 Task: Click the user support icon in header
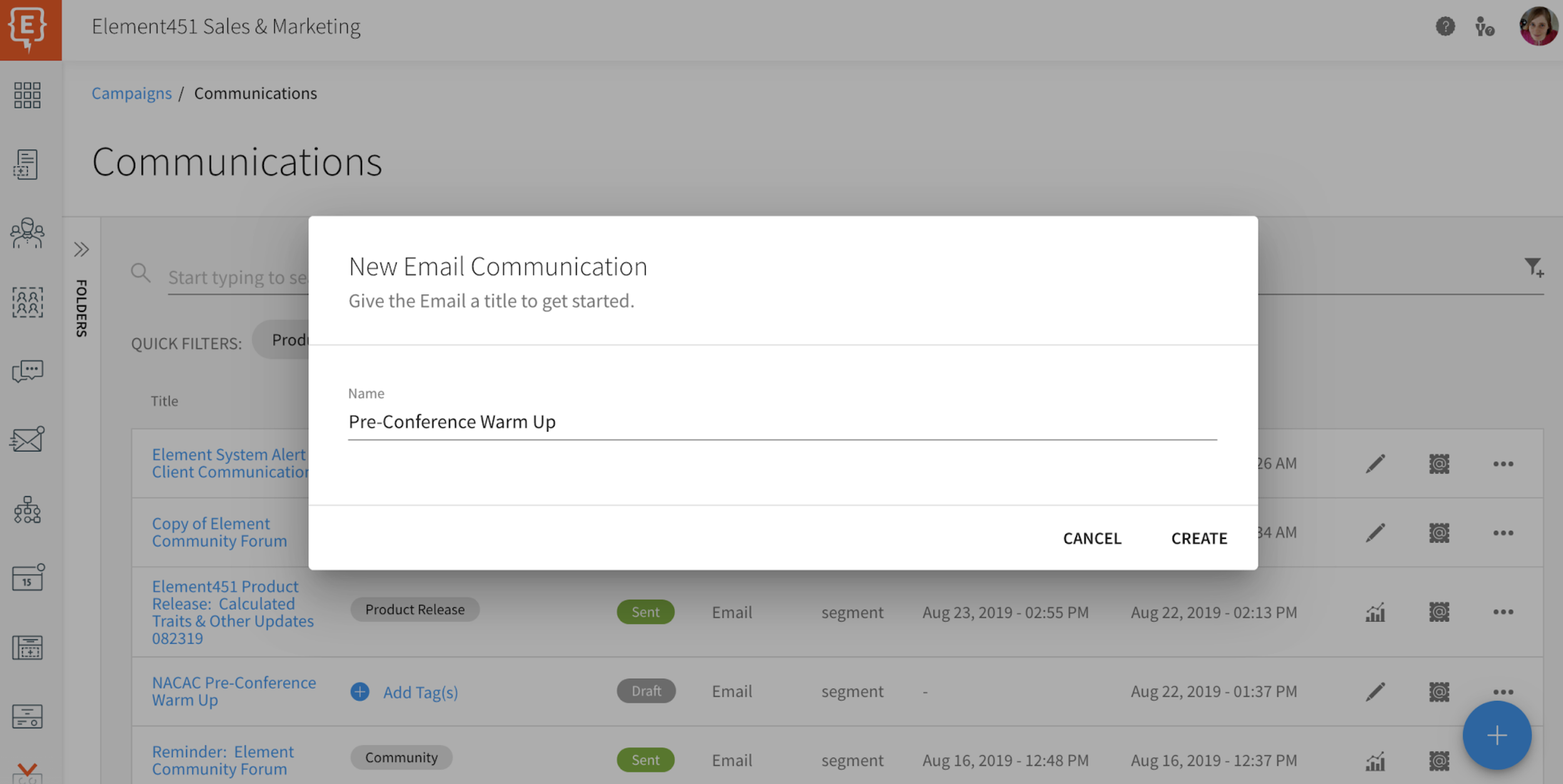(1485, 27)
